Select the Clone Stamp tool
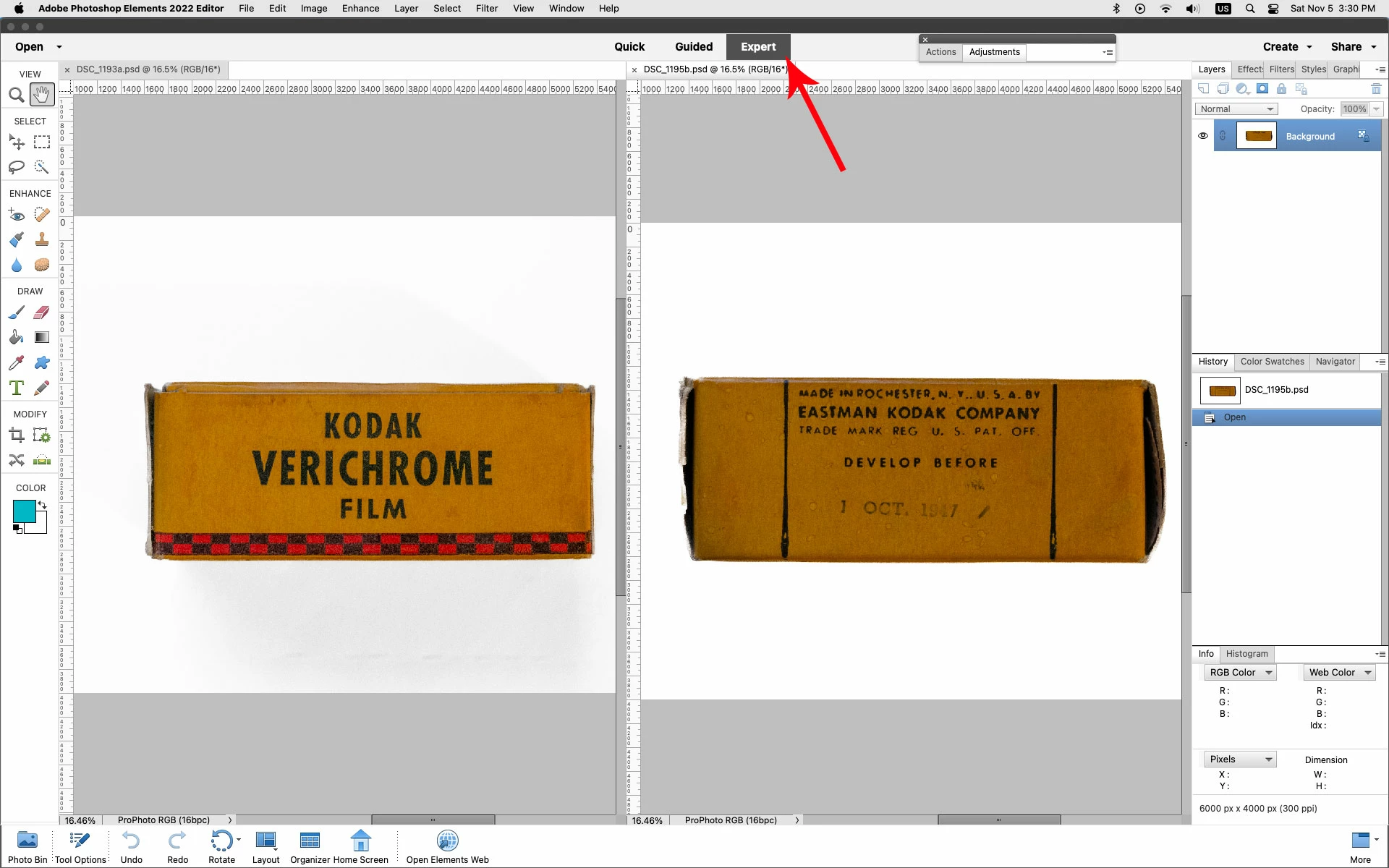Screen dimensions: 1389x868 [42, 239]
